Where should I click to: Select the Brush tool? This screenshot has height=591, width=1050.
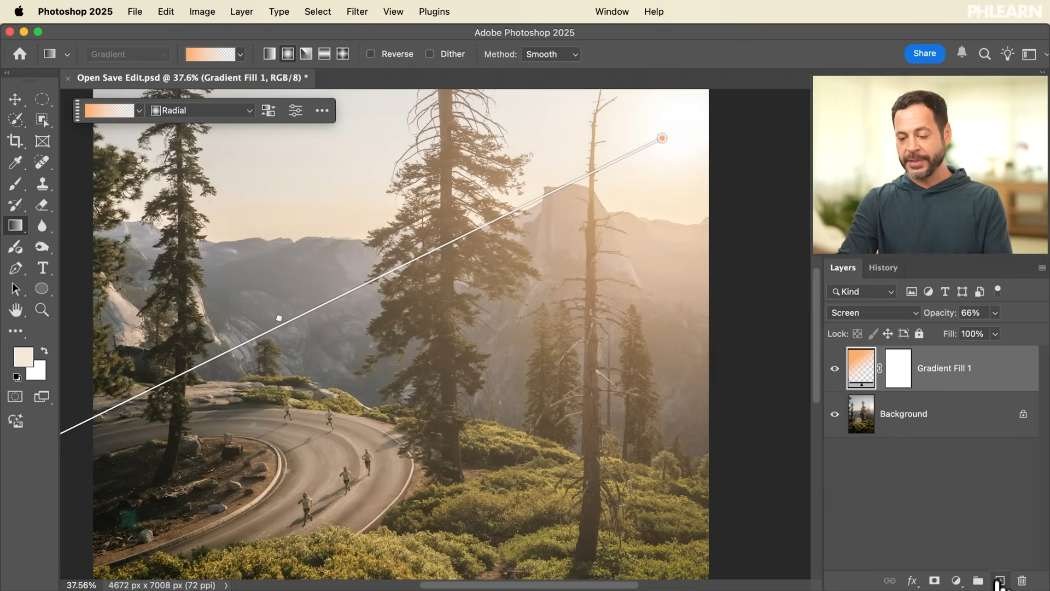pyautogui.click(x=15, y=184)
